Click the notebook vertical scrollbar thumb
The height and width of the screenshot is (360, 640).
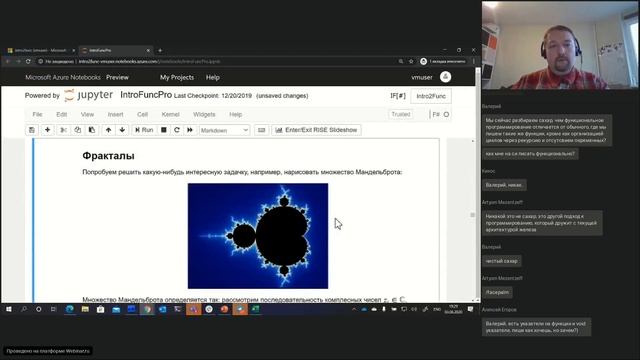(x=472, y=215)
